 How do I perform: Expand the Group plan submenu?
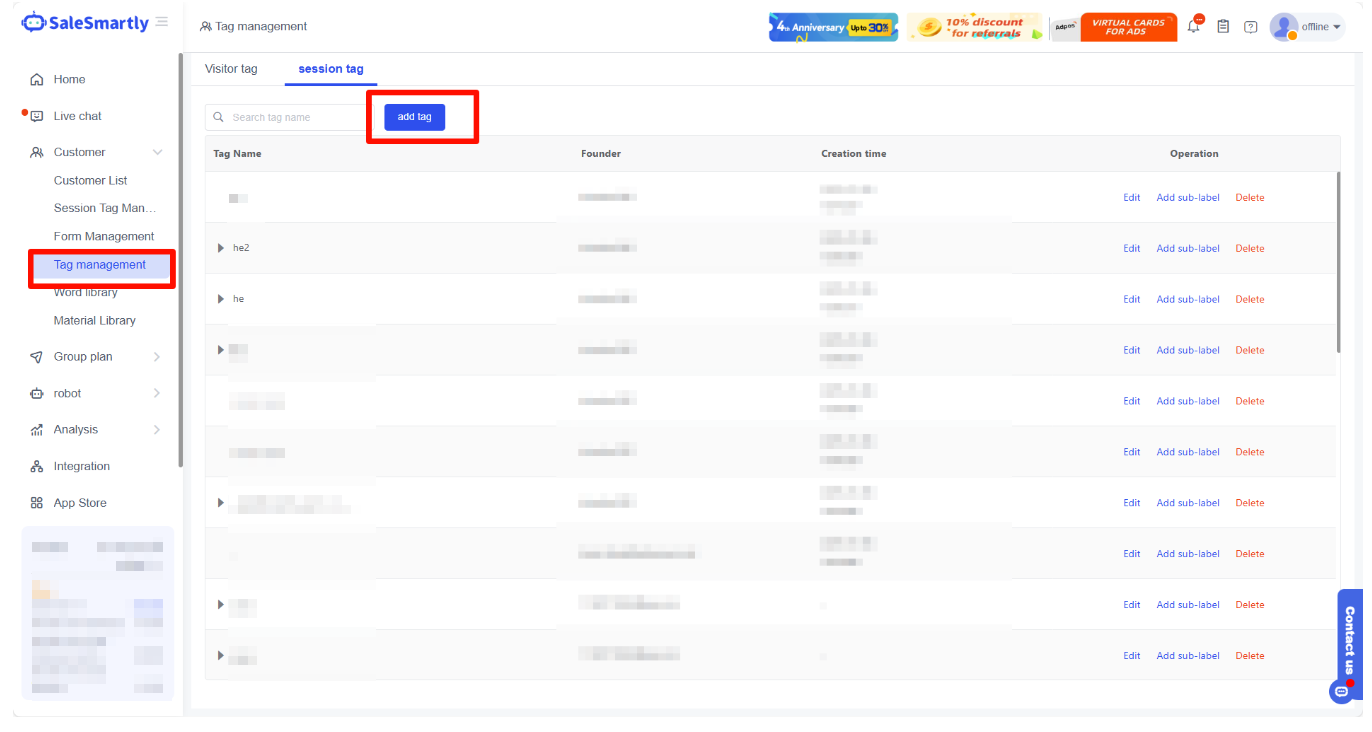point(157,357)
